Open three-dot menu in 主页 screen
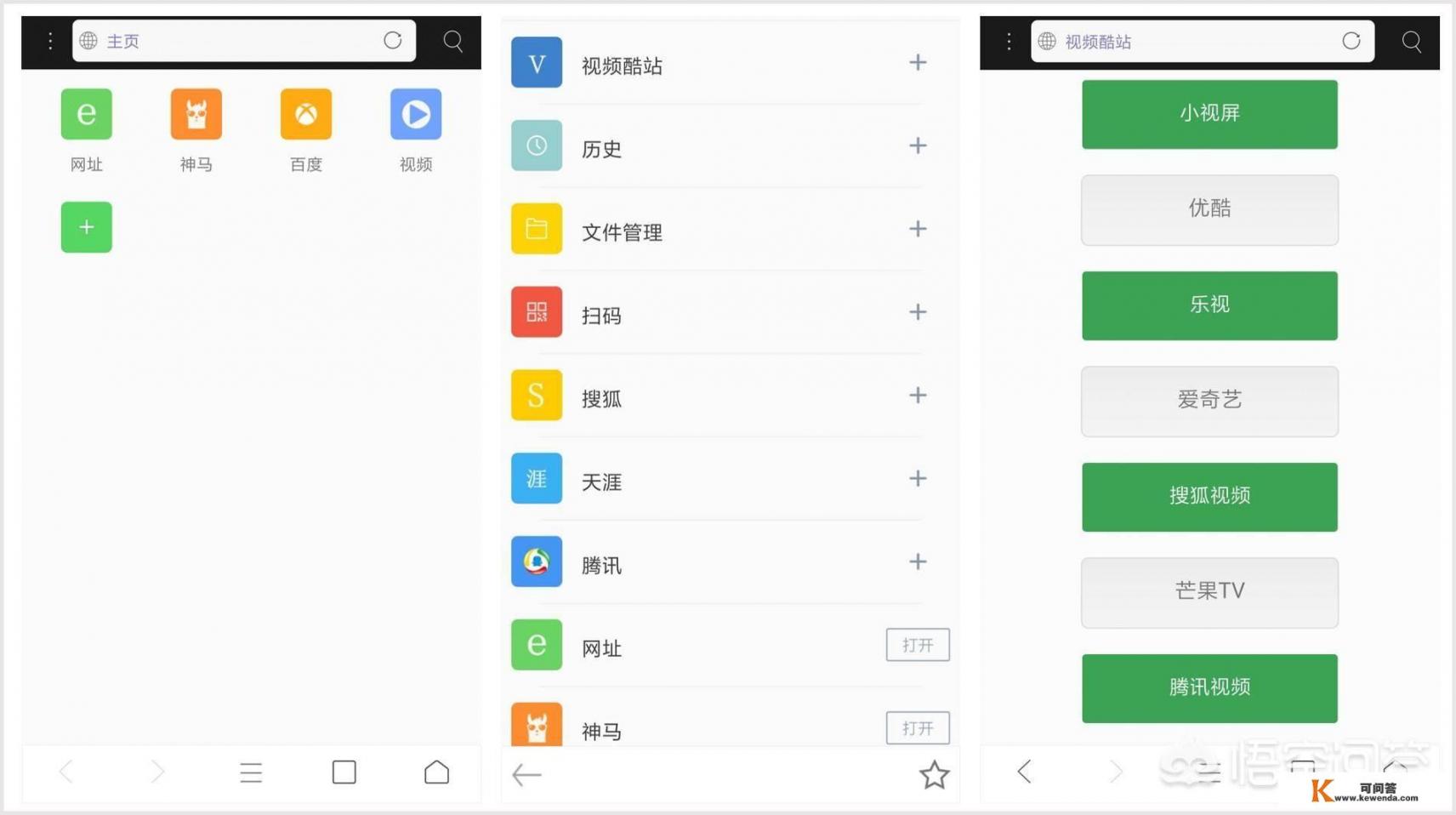Image resolution: width=1456 pixels, height=815 pixels. [x=50, y=41]
